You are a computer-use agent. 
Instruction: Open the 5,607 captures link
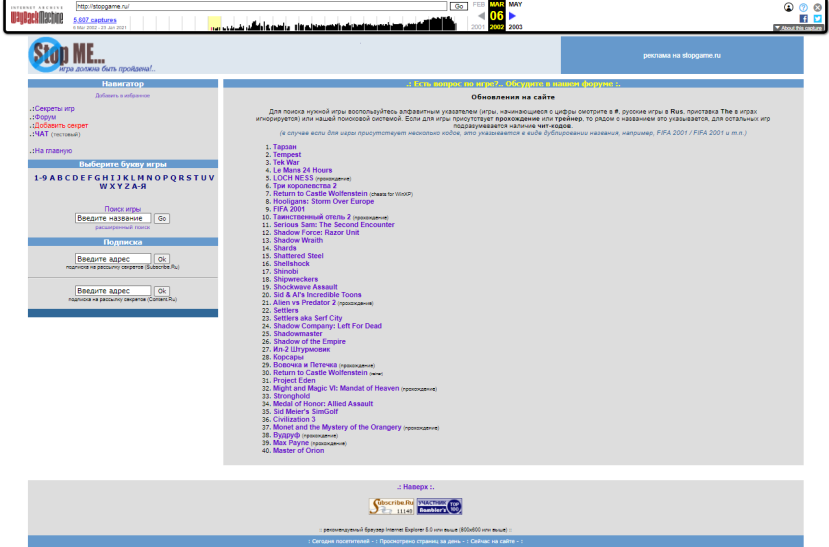95,20
